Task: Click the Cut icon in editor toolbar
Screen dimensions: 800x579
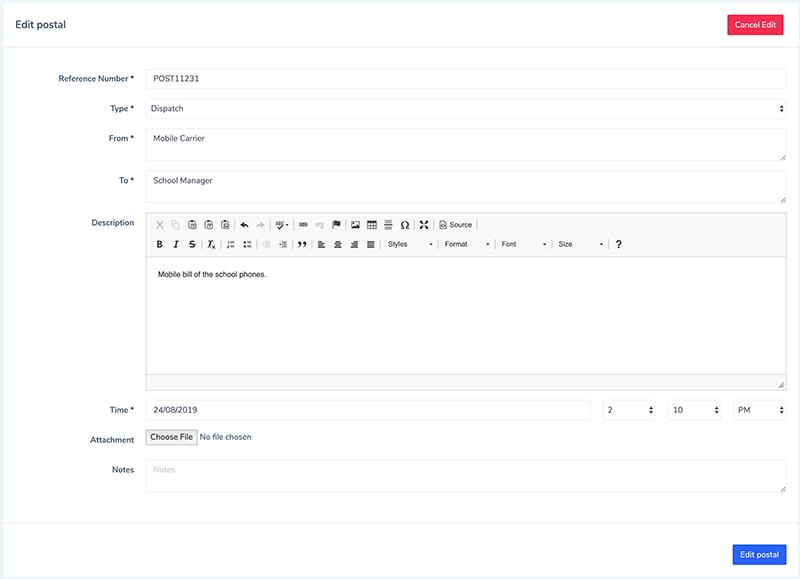Action: 160,225
